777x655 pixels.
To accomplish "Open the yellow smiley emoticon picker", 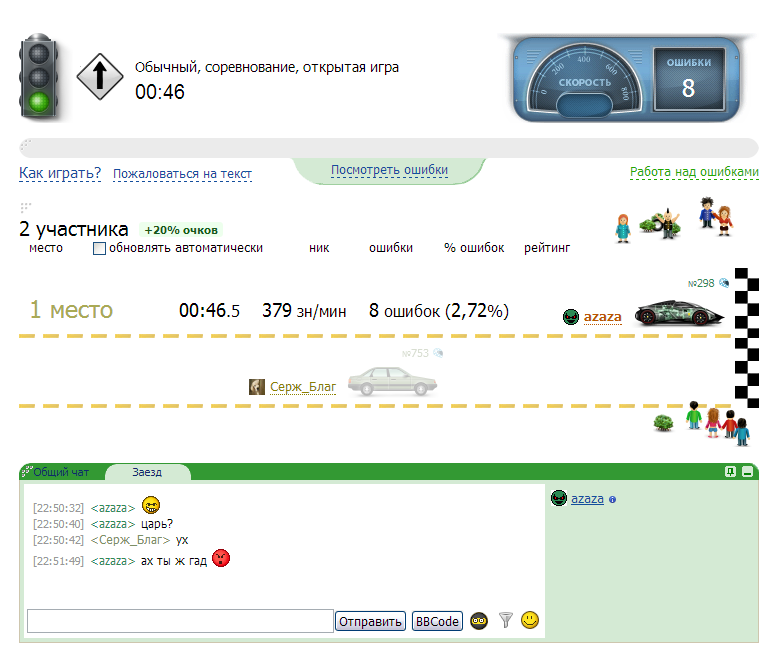I will pyautogui.click(x=530, y=620).
